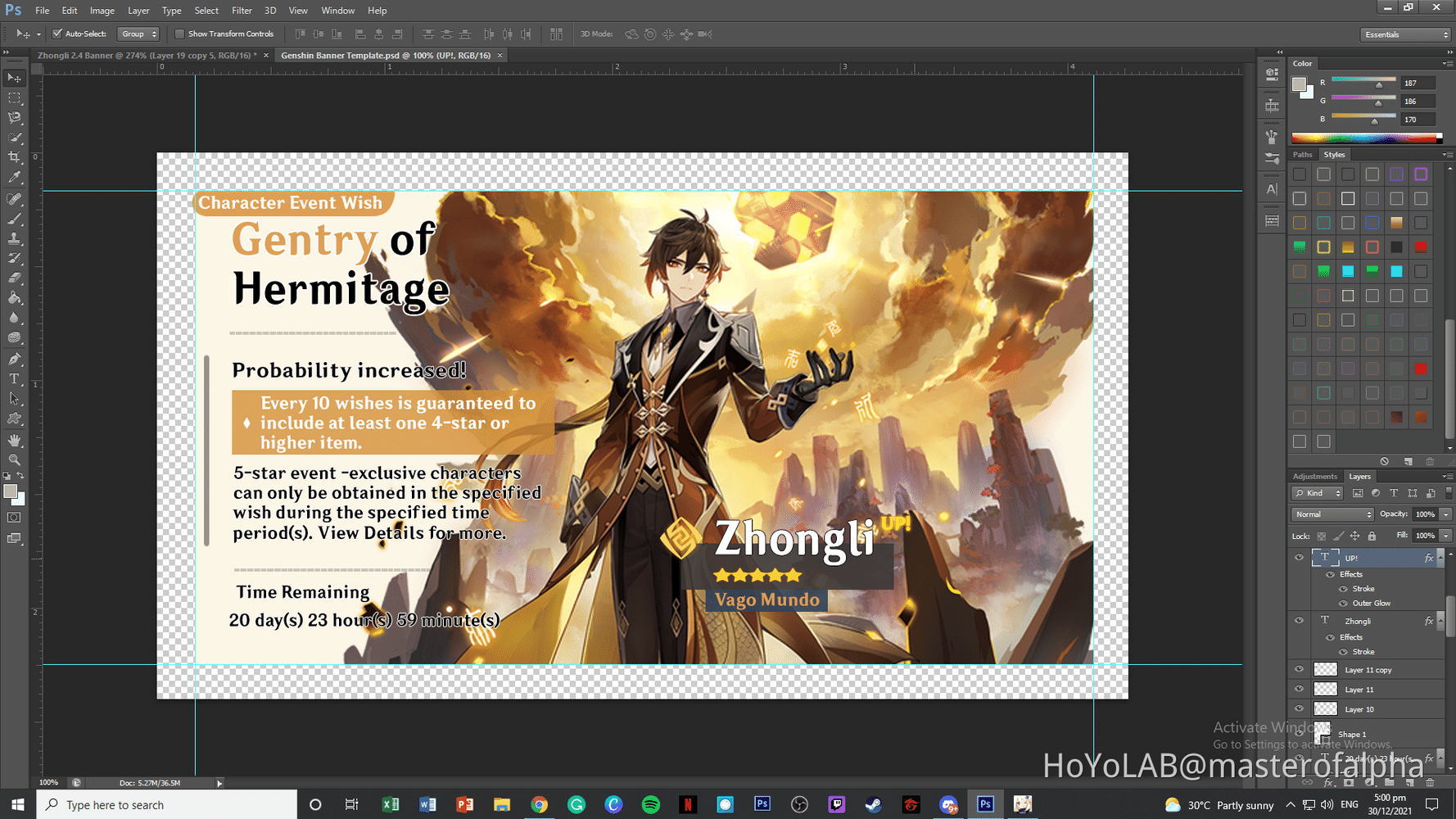Click the Windows search box in the taskbar
The width and height of the screenshot is (1456, 819).
point(164,804)
